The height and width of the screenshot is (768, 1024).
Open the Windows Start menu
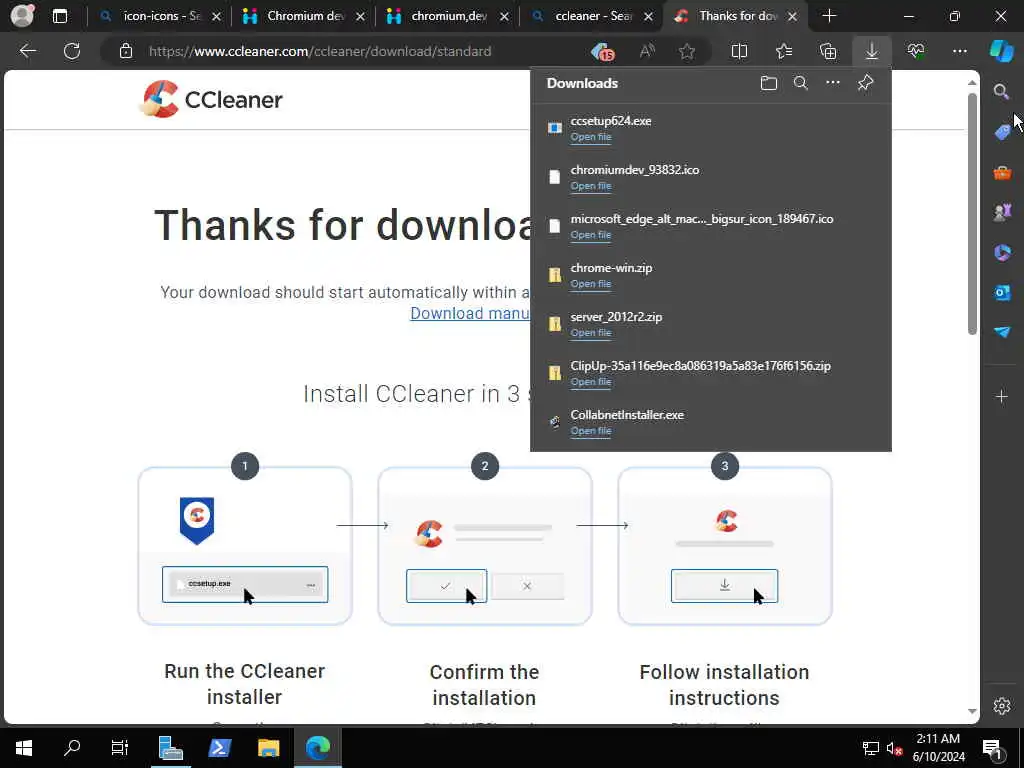24,748
